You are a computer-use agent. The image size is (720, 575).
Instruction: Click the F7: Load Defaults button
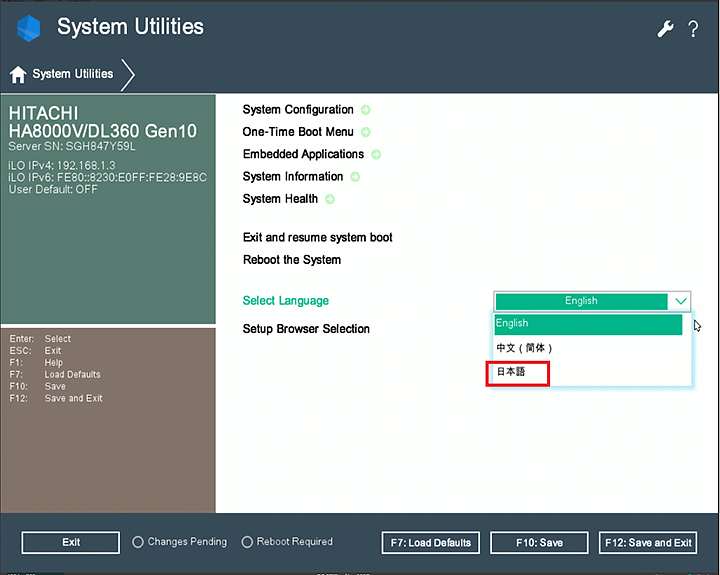click(431, 543)
